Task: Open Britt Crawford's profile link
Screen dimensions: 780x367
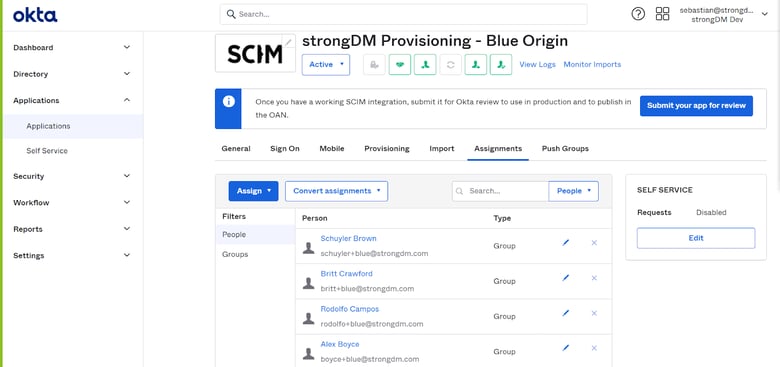Action: (x=346, y=274)
